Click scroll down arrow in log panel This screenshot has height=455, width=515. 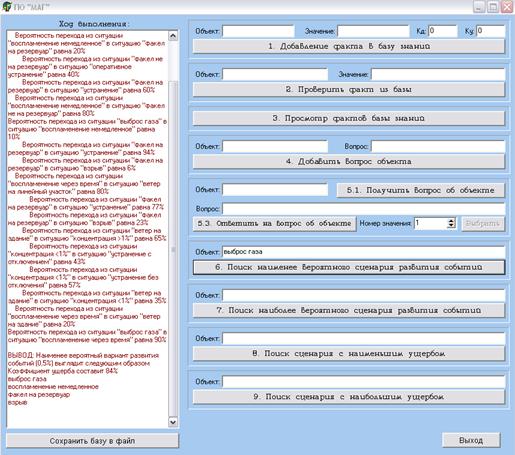coord(173,422)
